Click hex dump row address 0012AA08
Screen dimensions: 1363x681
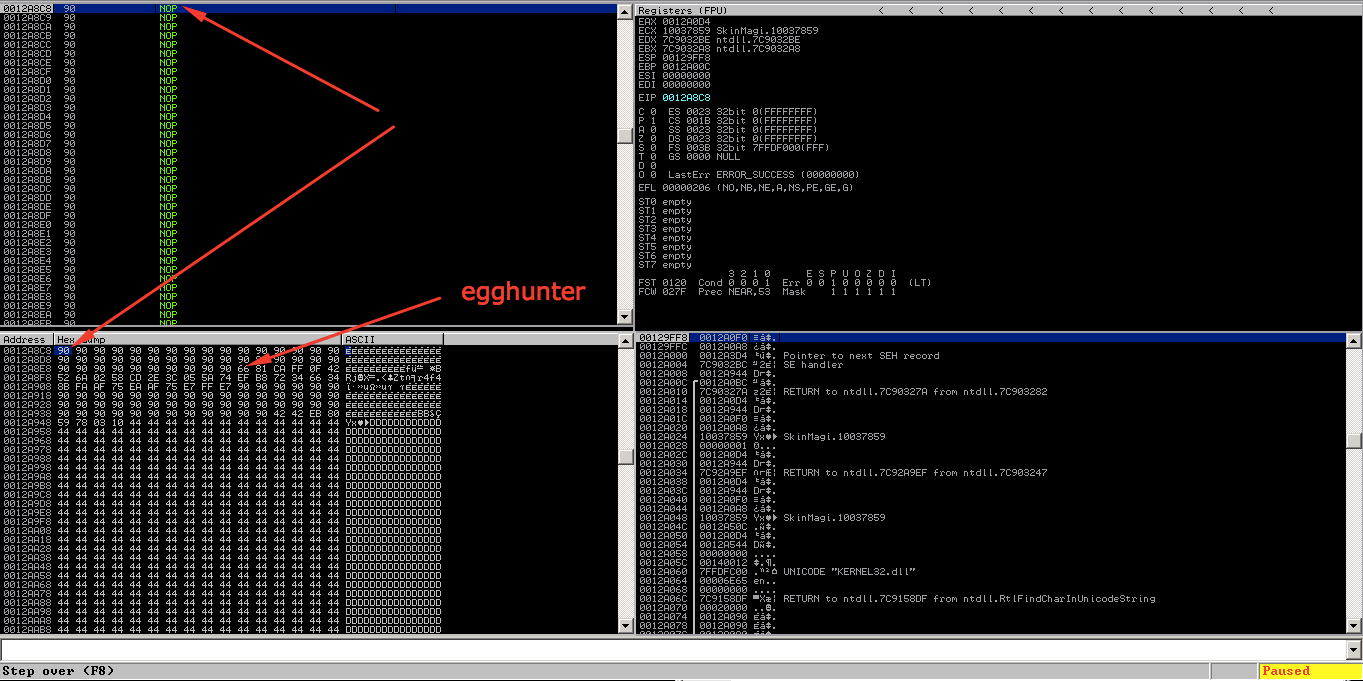(27, 531)
